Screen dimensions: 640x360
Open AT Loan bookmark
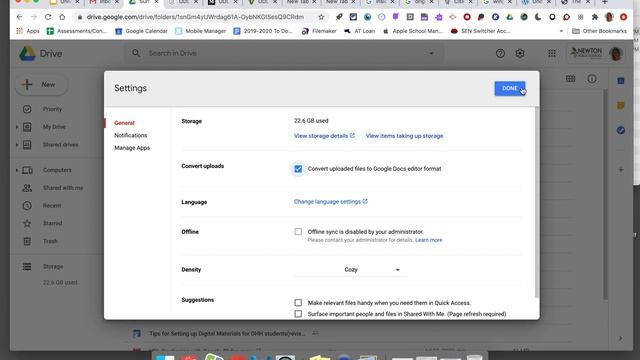[360, 31]
